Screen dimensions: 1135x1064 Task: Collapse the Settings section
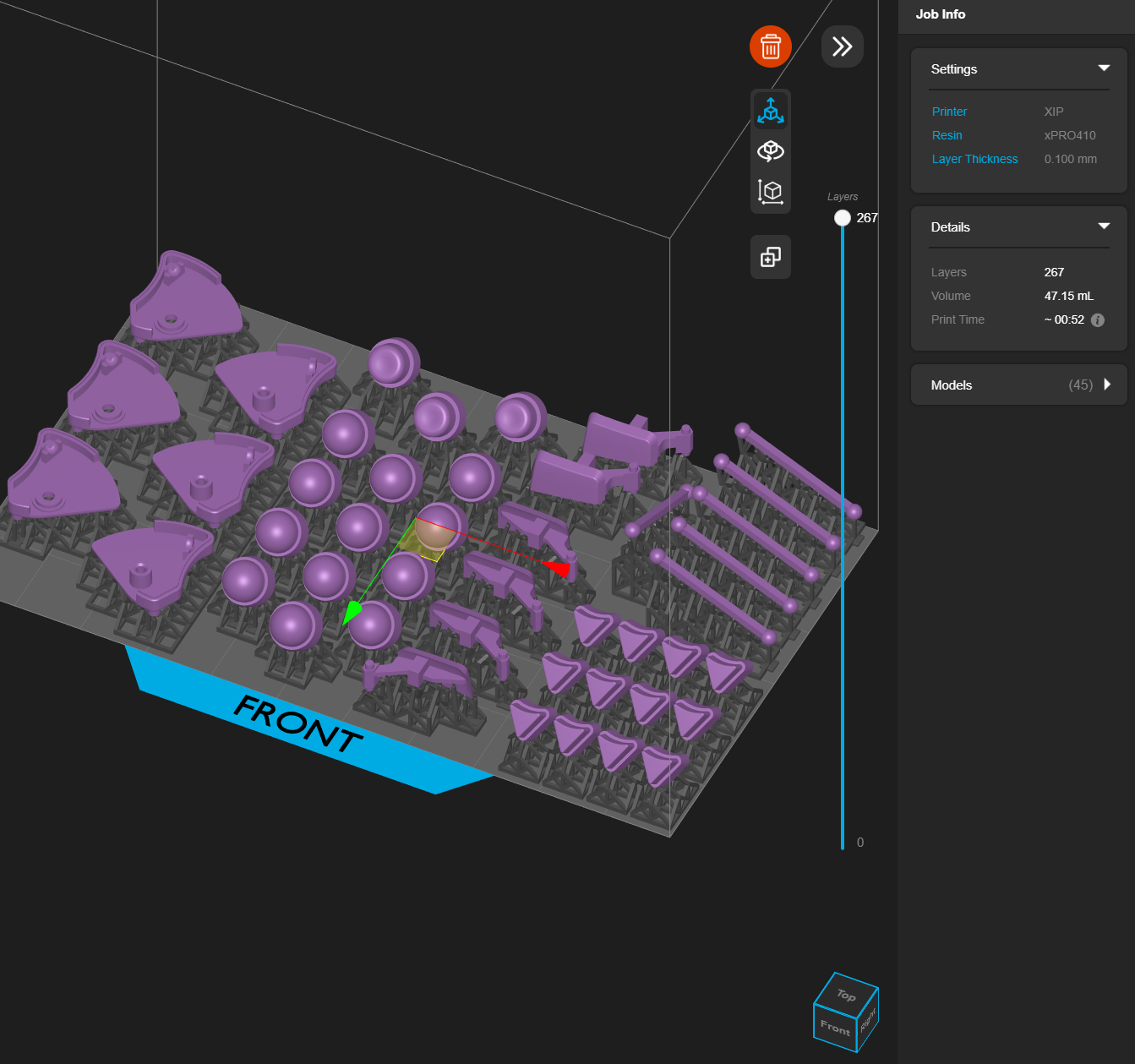pyautogui.click(x=1104, y=68)
